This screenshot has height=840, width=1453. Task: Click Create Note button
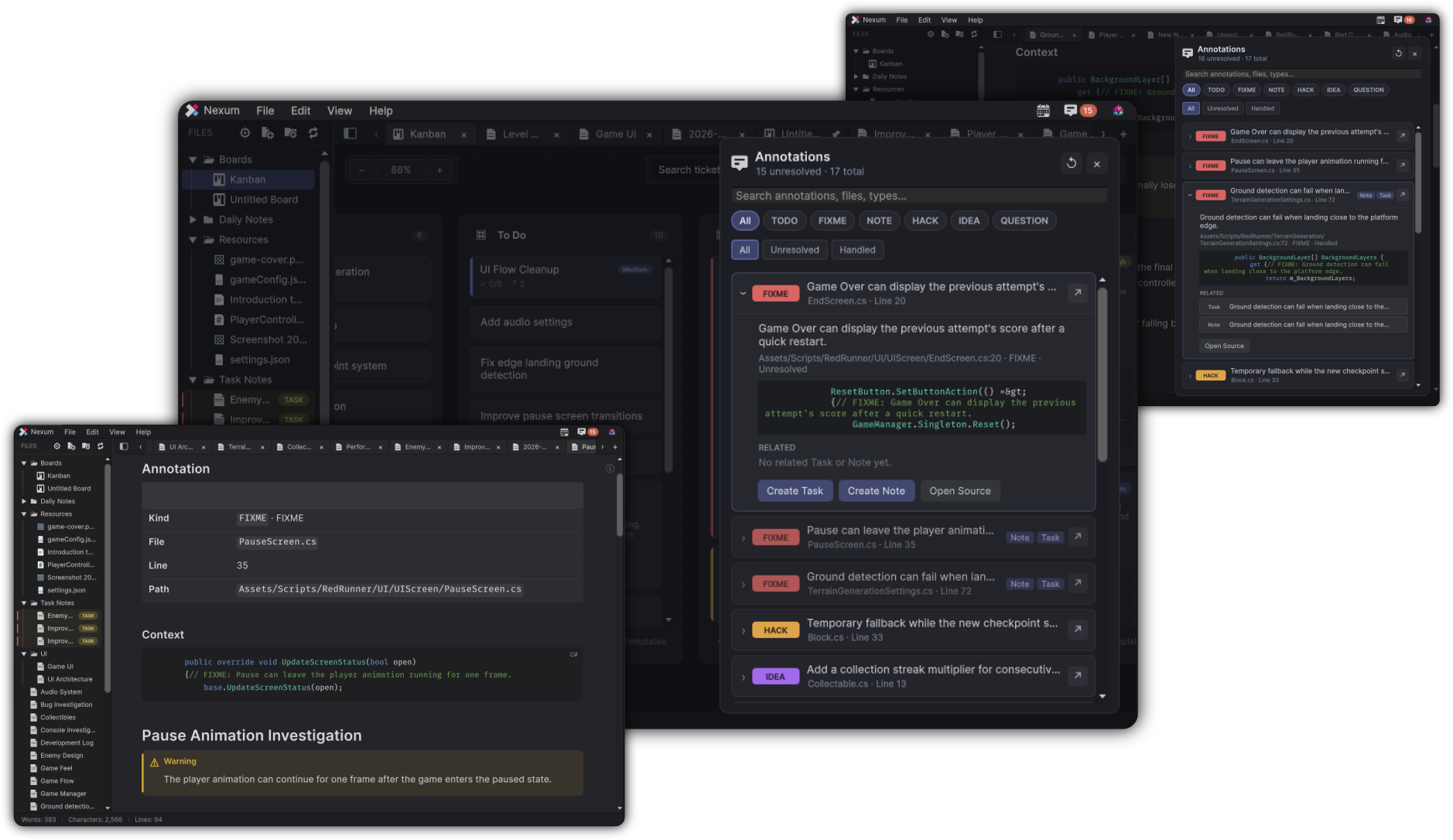(877, 490)
